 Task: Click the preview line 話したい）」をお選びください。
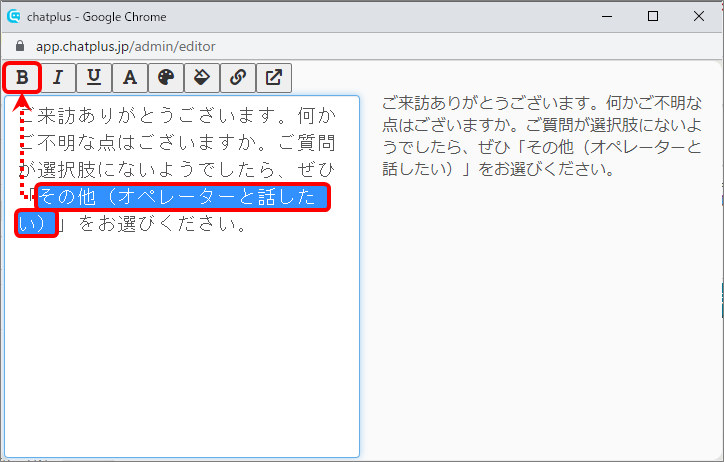pos(498,169)
